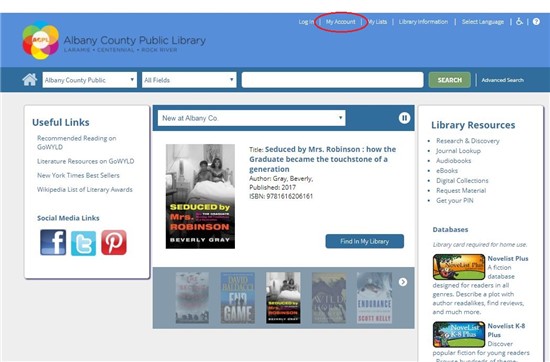Select the Wild horse carousel thumbnail

(329, 298)
